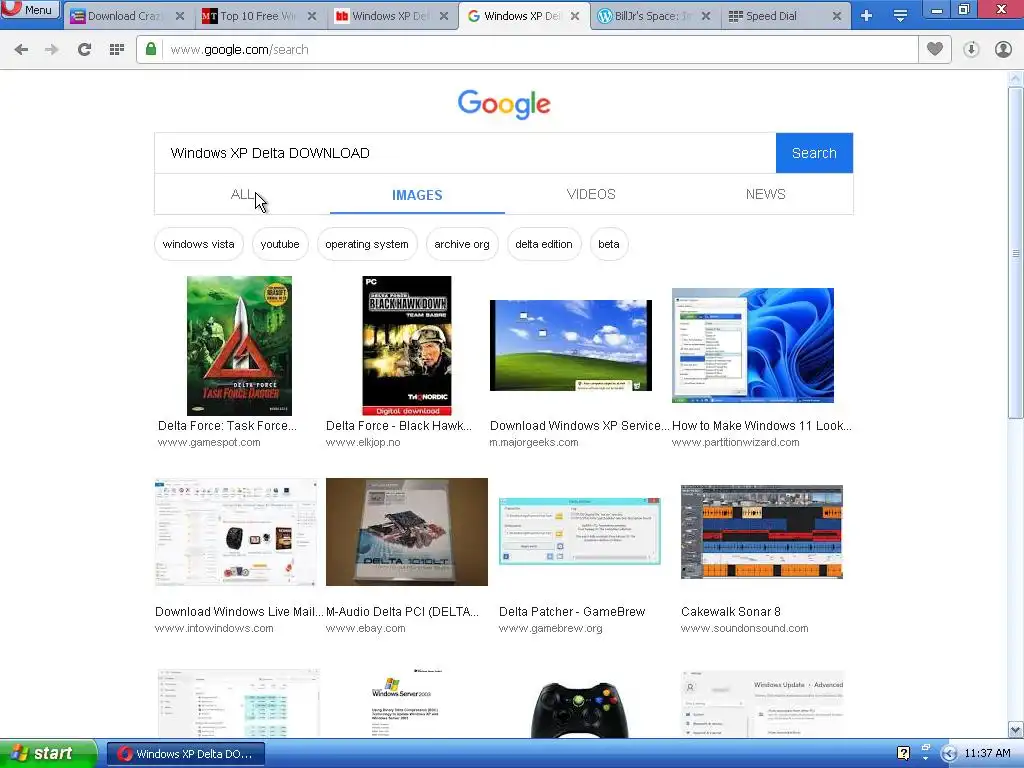
Task: Expand hidden tray icons arrow
Action: (x=949, y=754)
